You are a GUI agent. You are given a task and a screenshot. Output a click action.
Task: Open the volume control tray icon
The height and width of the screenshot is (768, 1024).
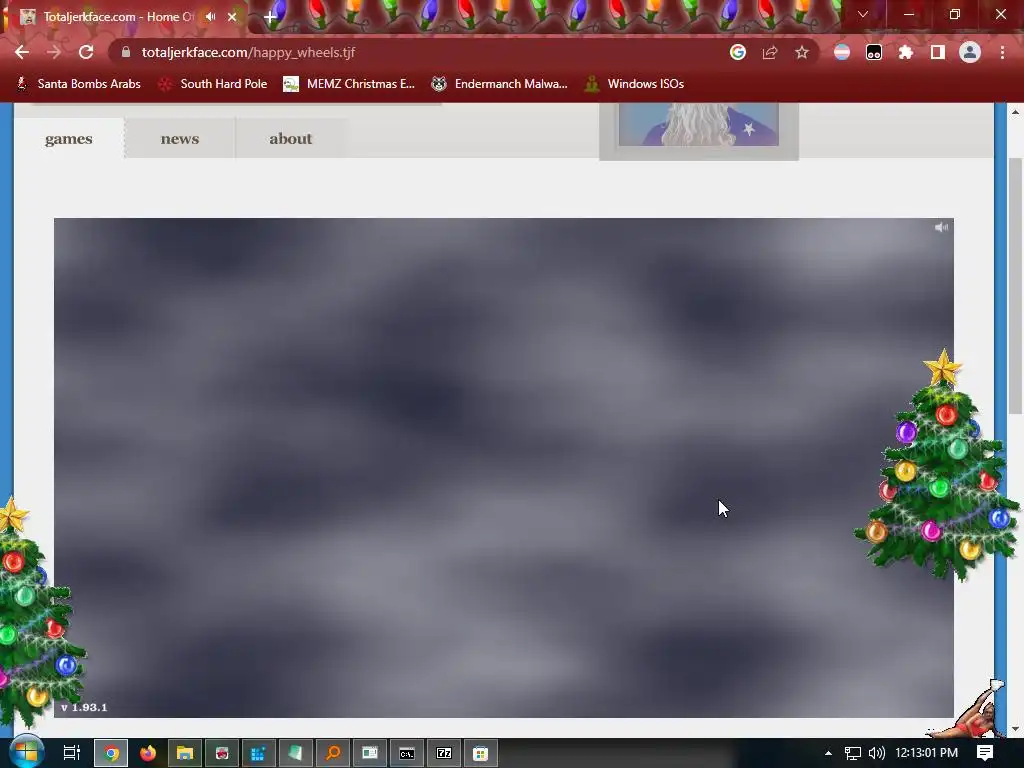point(876,753)
